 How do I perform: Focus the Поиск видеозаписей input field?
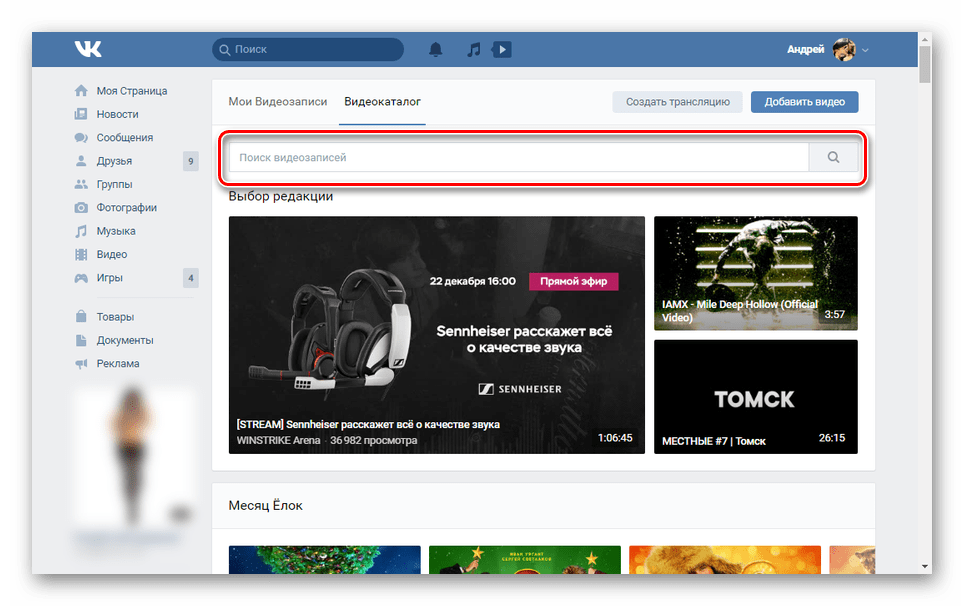(519, 157)
